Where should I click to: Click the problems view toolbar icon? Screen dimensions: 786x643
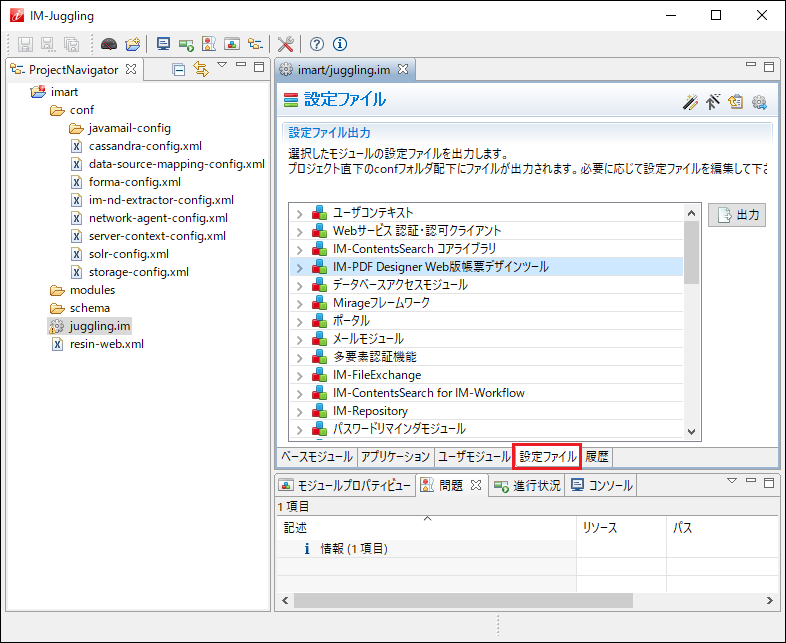point(209,44)
